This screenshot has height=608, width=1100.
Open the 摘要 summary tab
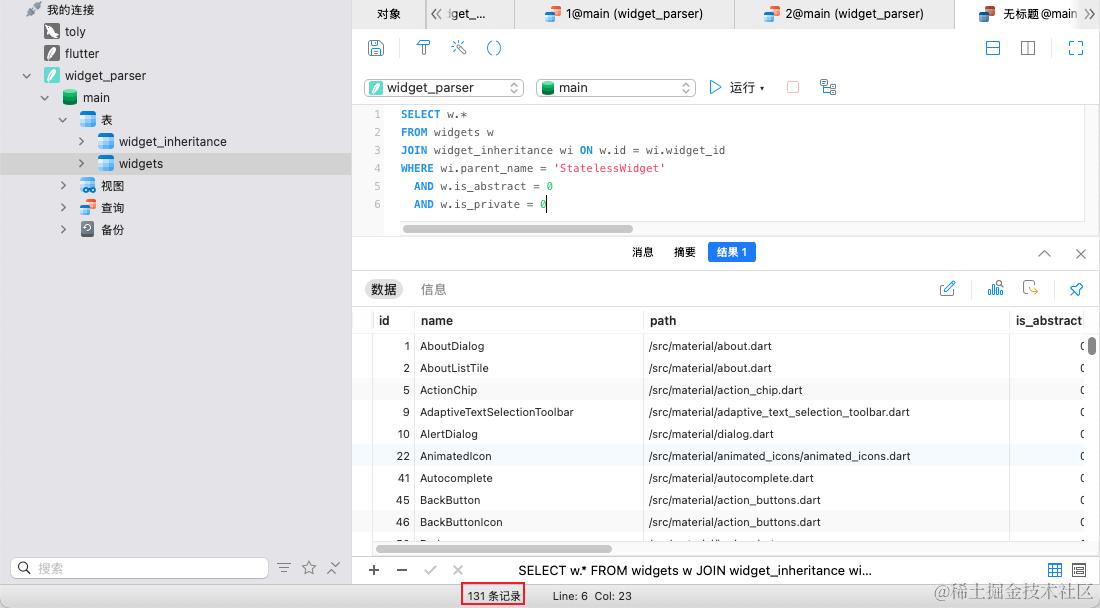tap(685, 252)
